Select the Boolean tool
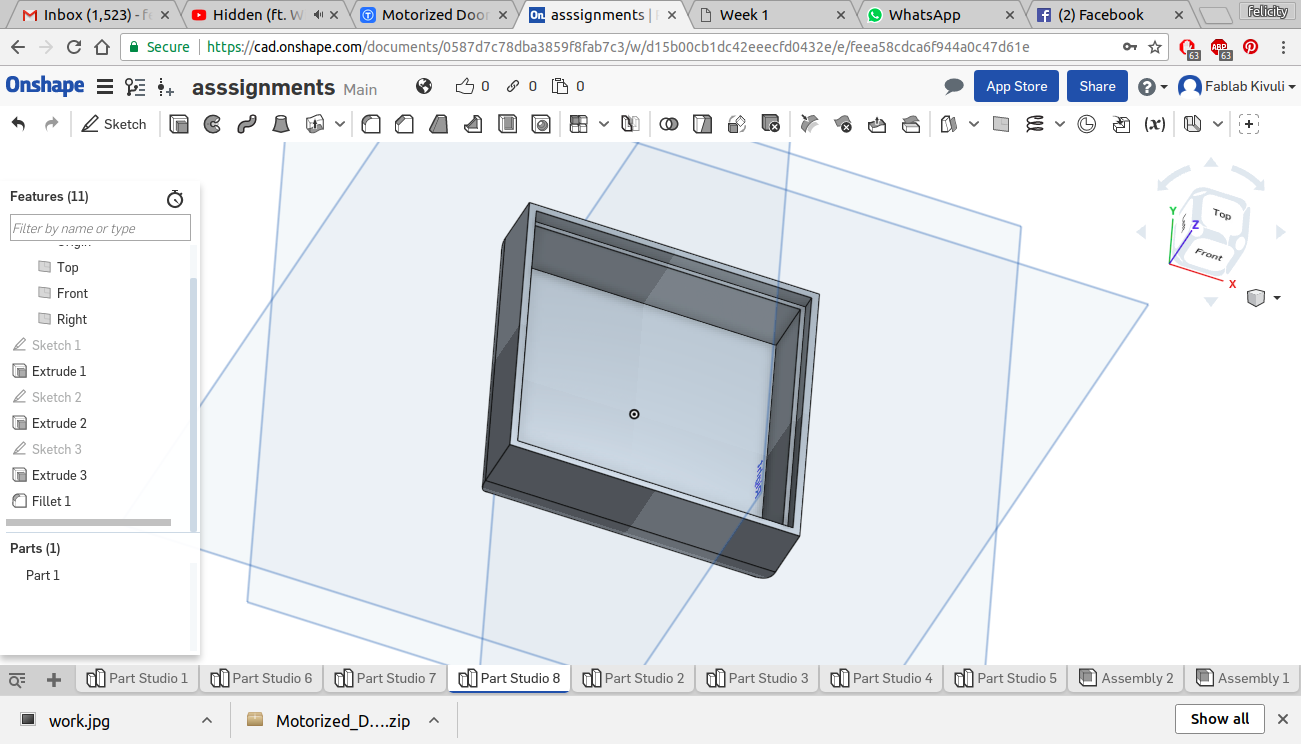The image size is (1301, 744). 669,124
